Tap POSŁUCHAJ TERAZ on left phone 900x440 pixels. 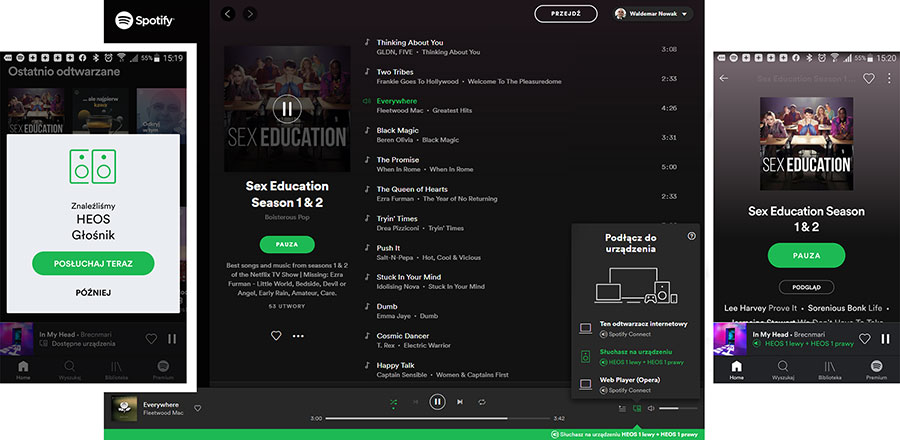point(94,263)
